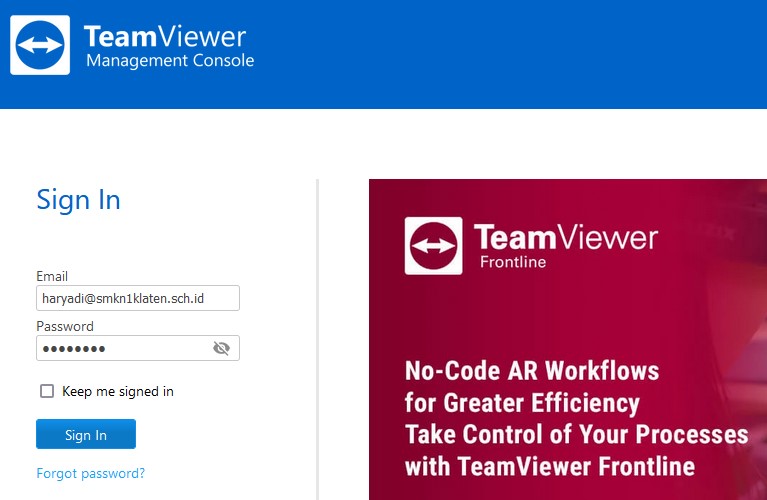The height and width of the screenshot is (500, 767).
Task: Click the Password field label
Action: [x=65, y=326]
